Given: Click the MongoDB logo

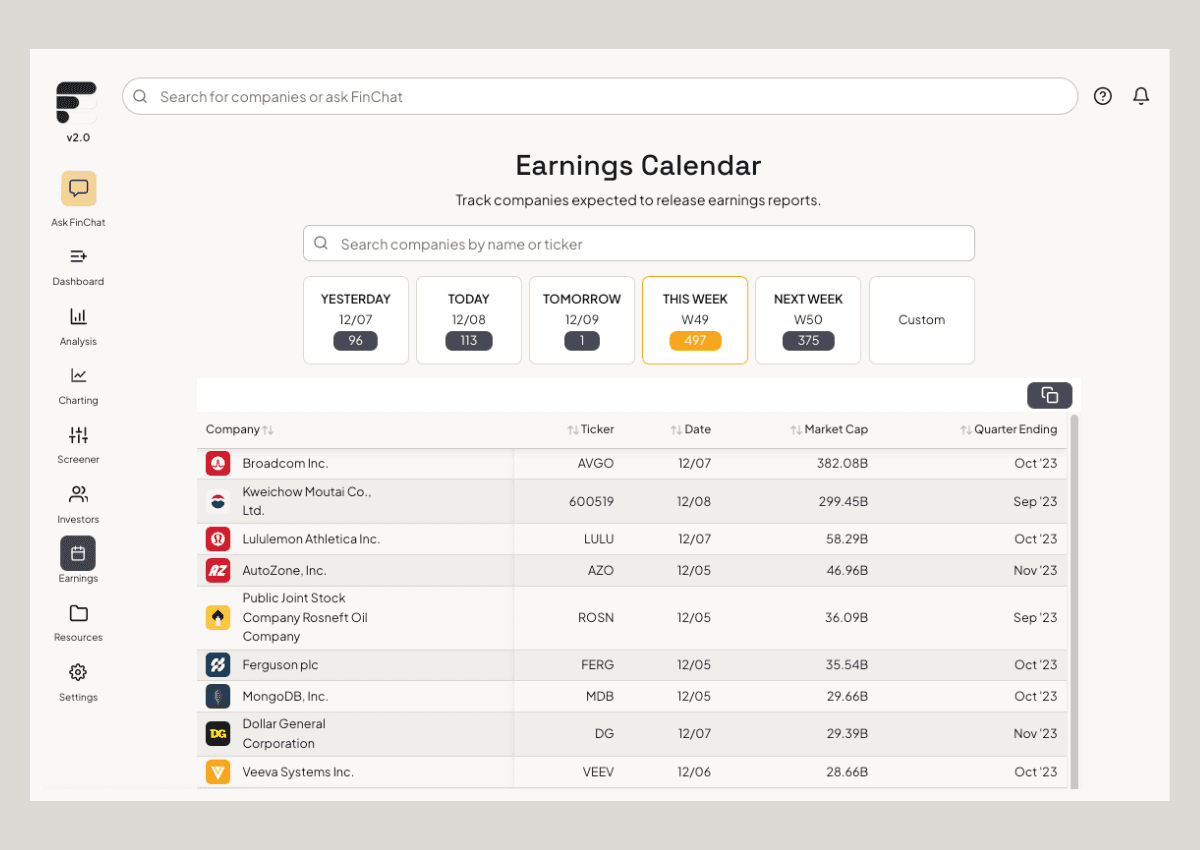Looking at the screenshot, I should pos(218,696).
